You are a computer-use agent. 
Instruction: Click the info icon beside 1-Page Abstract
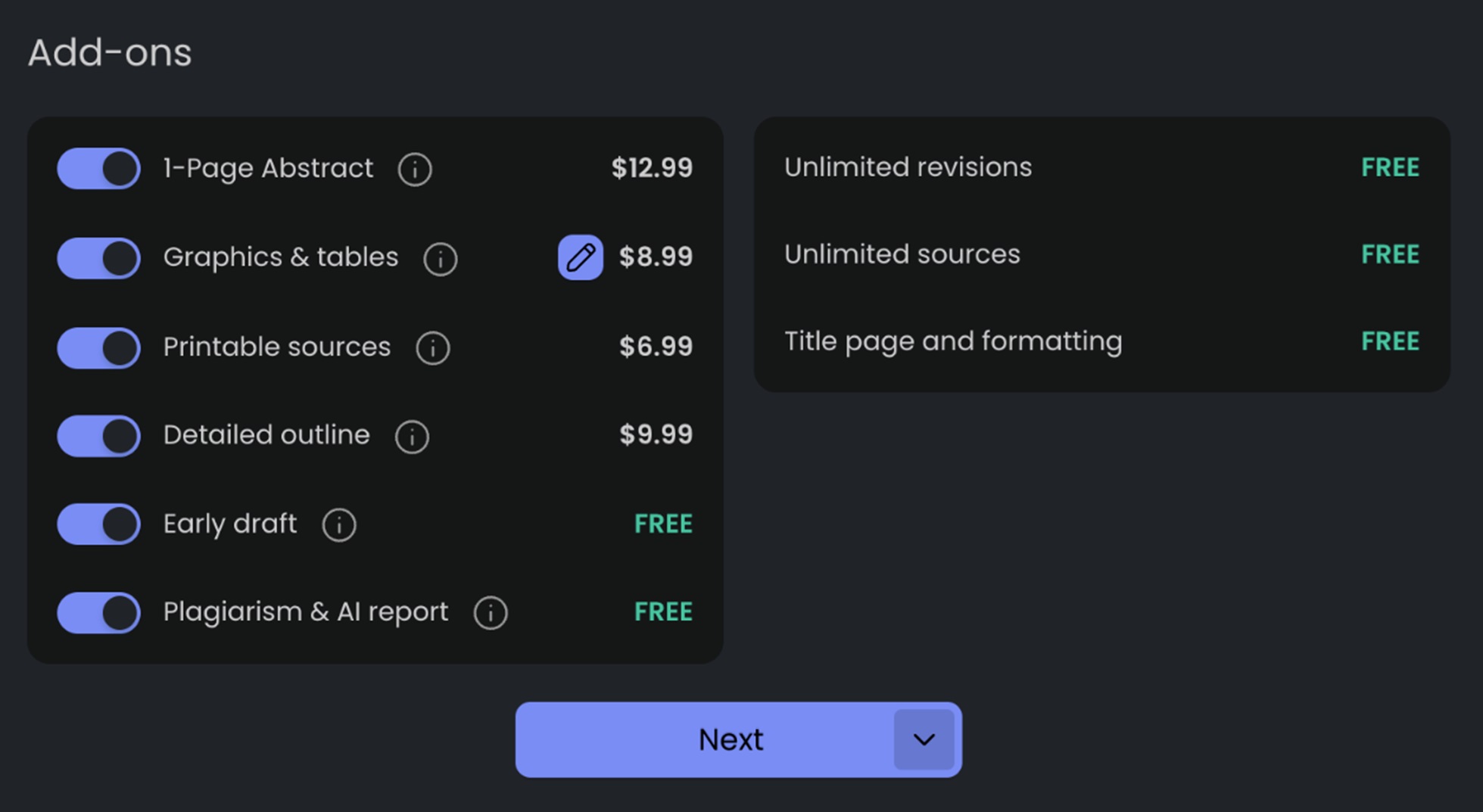415,169
